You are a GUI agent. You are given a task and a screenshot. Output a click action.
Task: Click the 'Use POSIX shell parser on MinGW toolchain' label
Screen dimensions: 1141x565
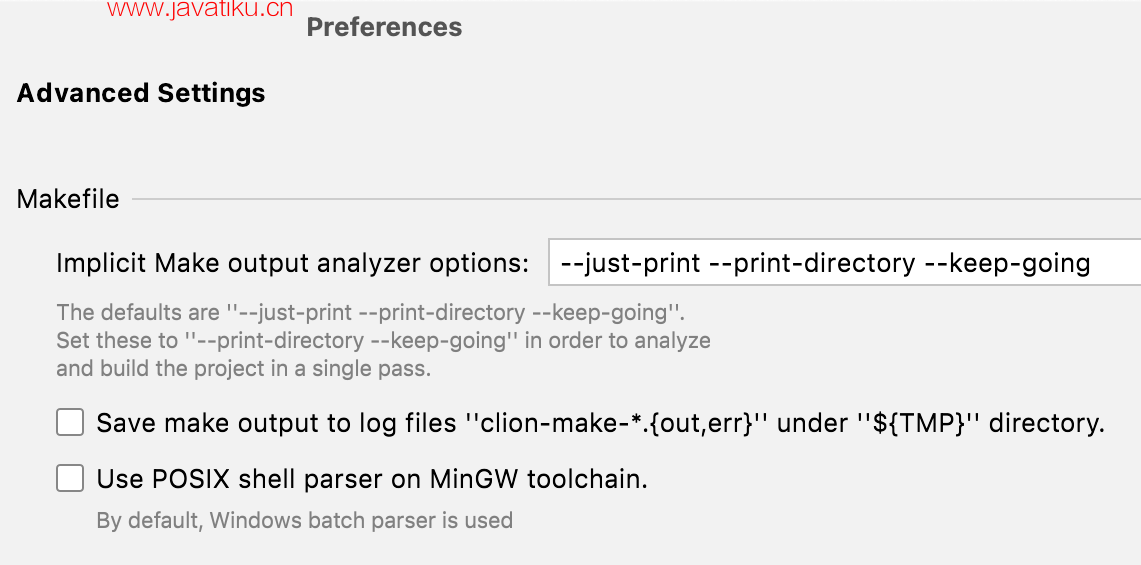pyautogui.click(x=372, y=479)
